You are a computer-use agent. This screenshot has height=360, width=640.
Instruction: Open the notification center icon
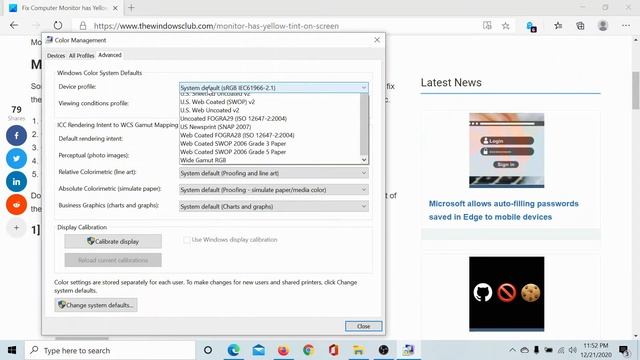coord(624,350)
